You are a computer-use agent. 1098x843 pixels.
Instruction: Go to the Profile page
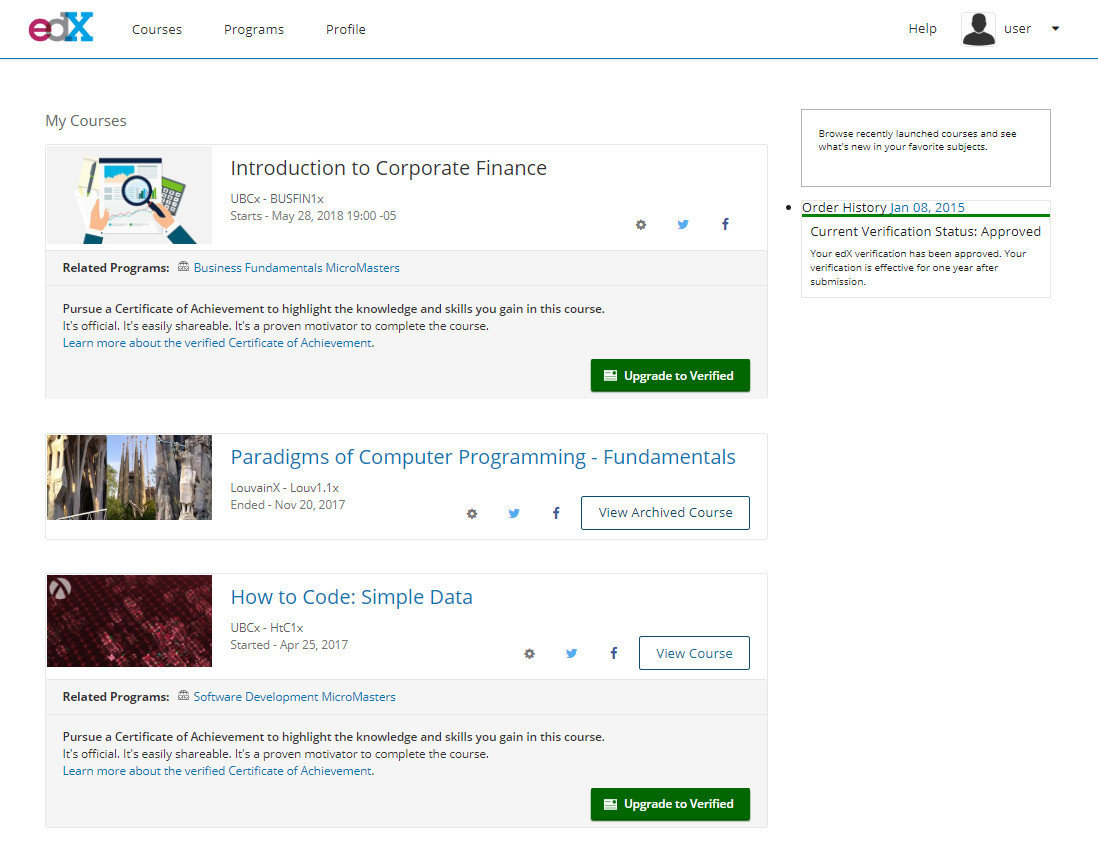[345, 29]
